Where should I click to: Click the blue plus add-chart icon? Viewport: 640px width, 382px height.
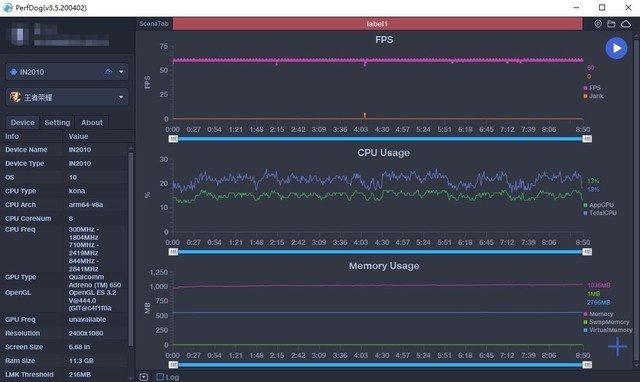click(618, 346)
